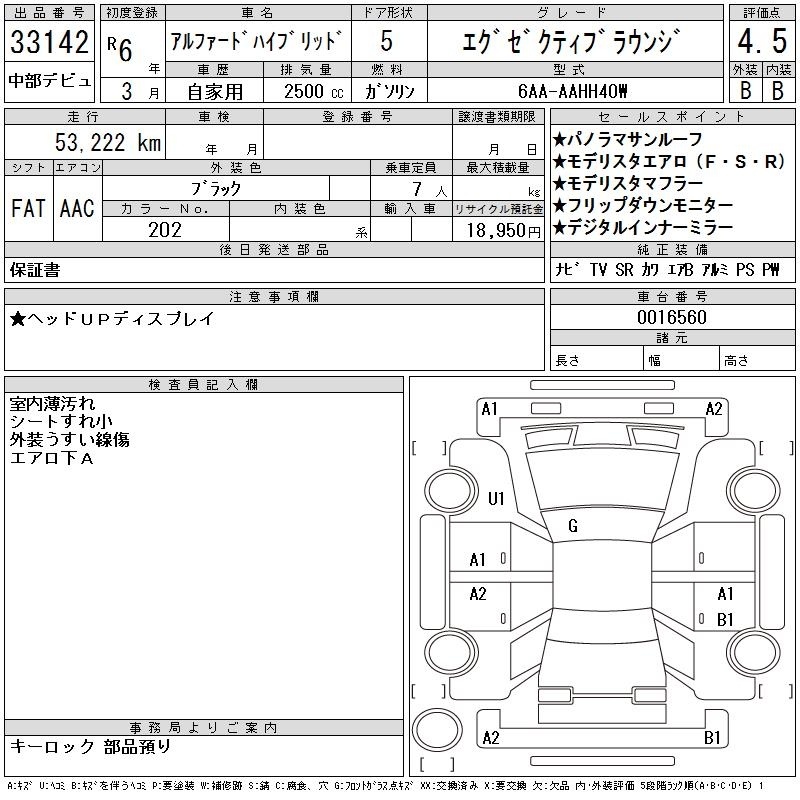Image resolution: width=800 pixels, height=800 pixels.
Task: Click the star before ヘッドUPディスプレイ
Action: (x=18, y=319)
